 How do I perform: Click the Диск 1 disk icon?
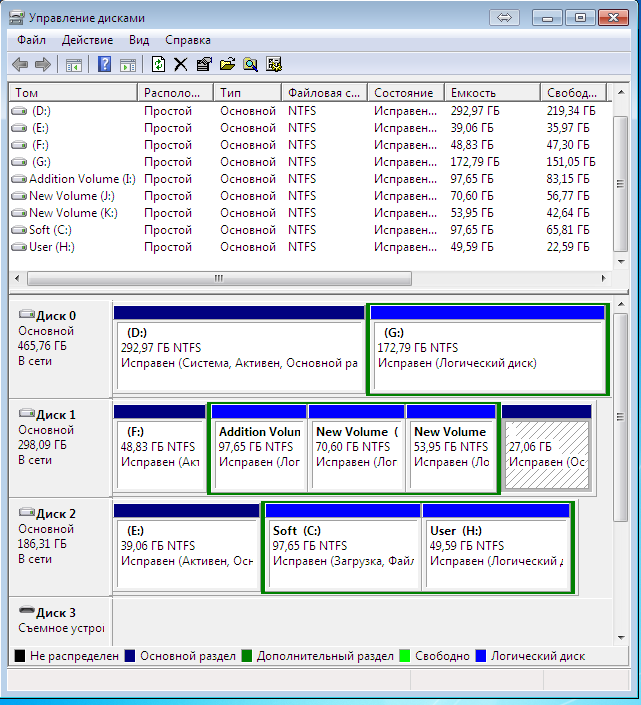27,413
